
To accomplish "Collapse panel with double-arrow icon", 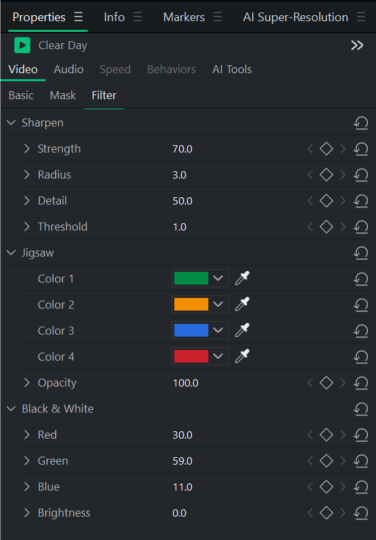I will [357, 45].
